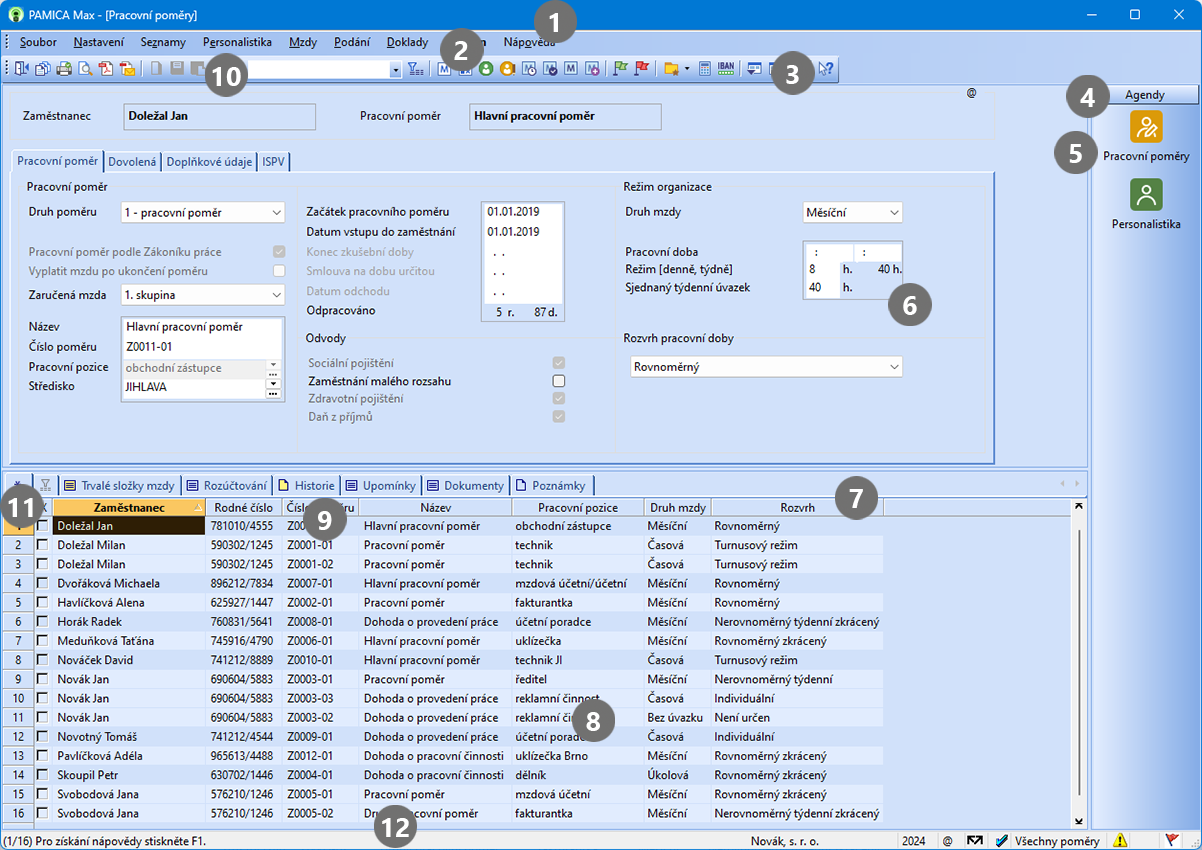Tick the checkbox in Doležal Jan row

tap(43, 525)
